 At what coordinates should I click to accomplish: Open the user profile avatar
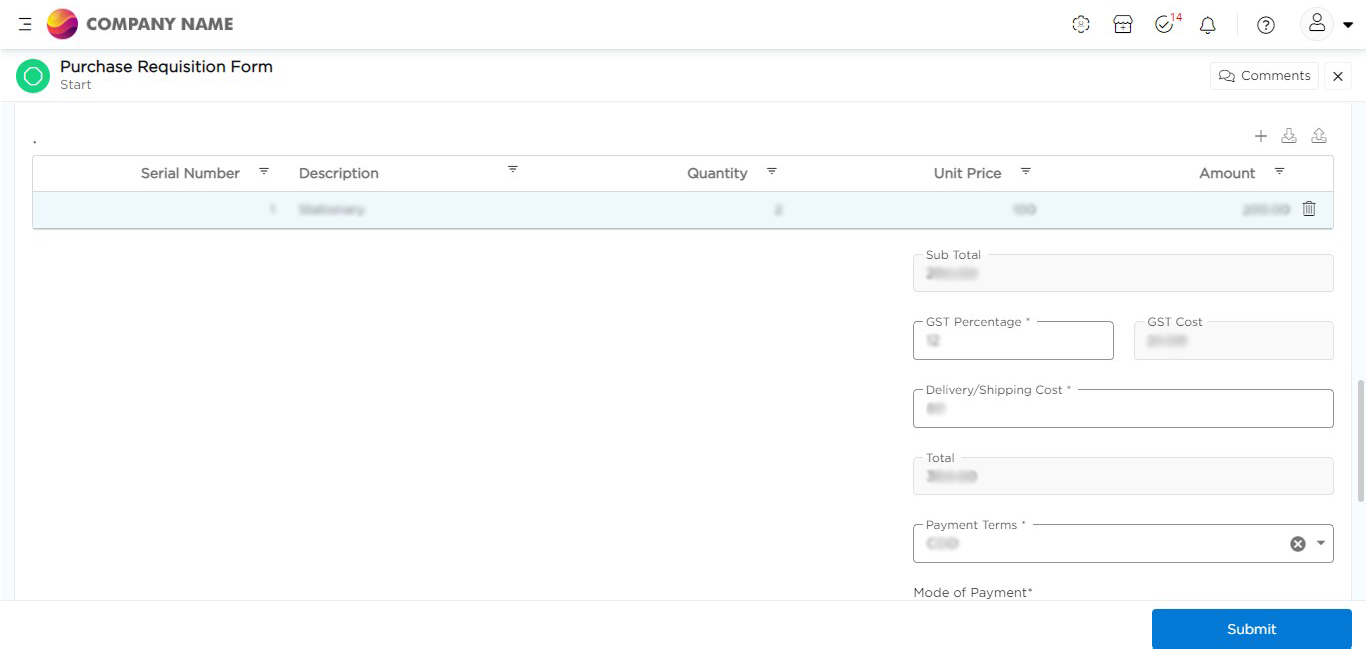coord(1316,24)
